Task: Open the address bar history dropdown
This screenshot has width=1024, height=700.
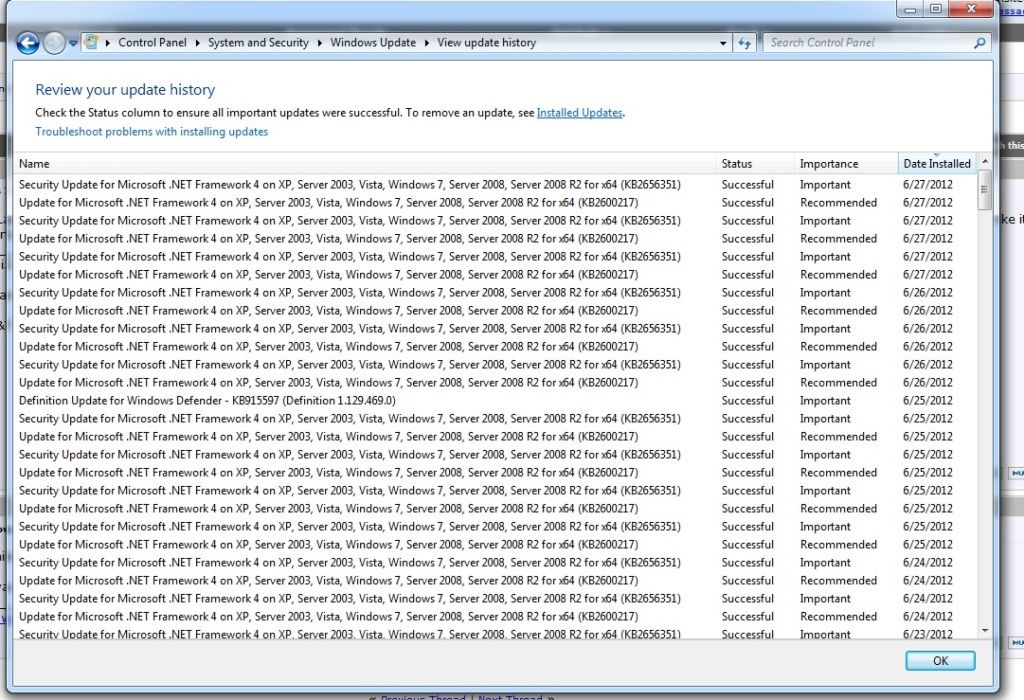Action: 723,43
